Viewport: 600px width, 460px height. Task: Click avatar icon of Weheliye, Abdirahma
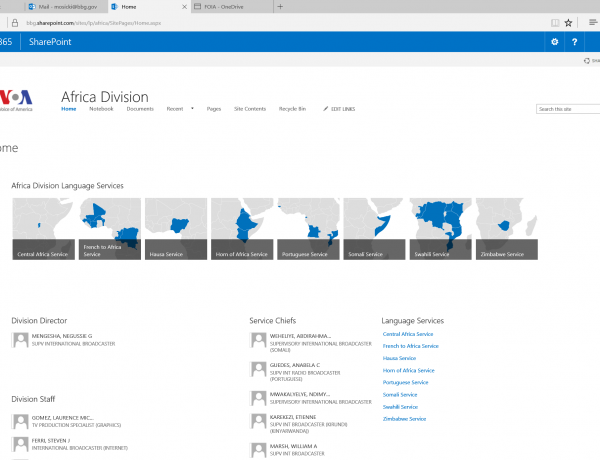258,339
